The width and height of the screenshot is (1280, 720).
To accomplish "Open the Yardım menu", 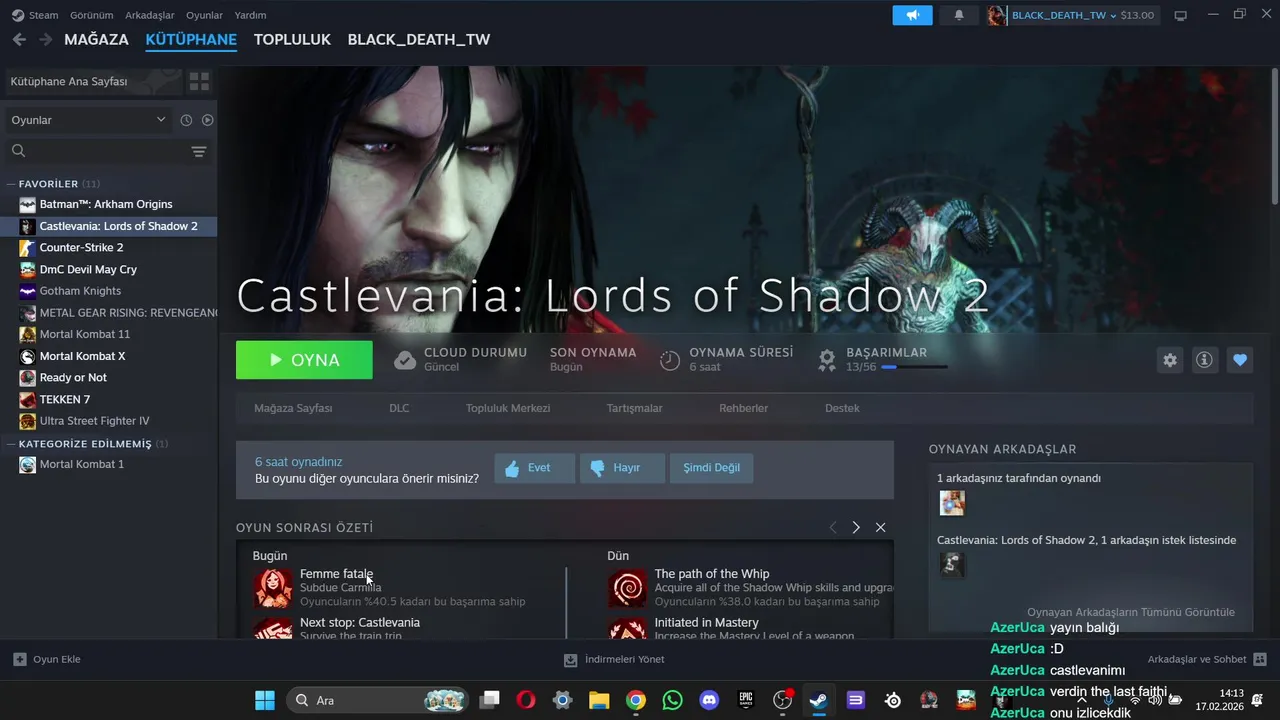I will click(x=250, y=15).
